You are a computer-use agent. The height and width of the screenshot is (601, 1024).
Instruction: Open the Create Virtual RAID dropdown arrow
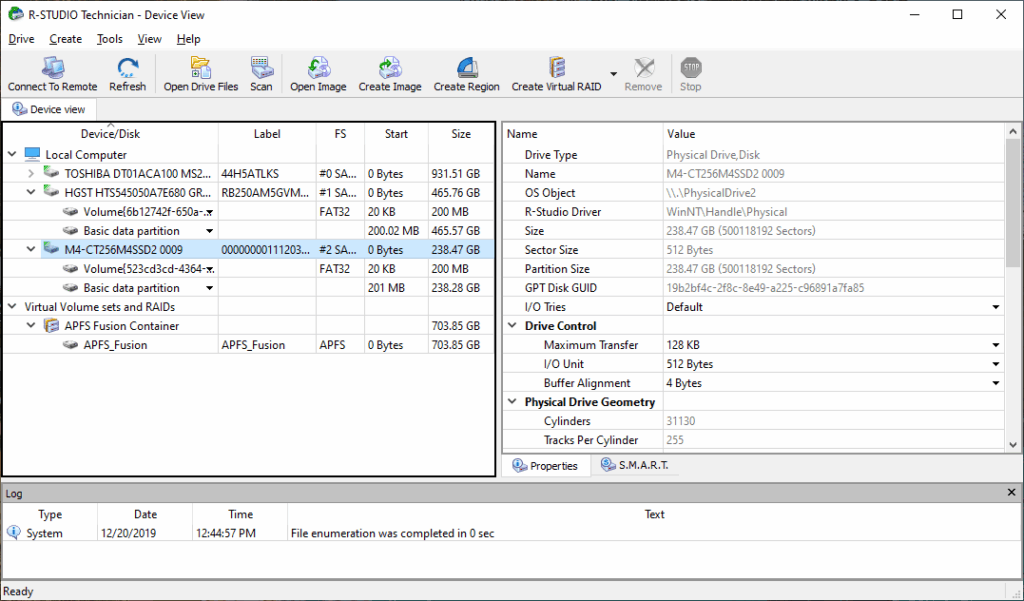point(613,73)
